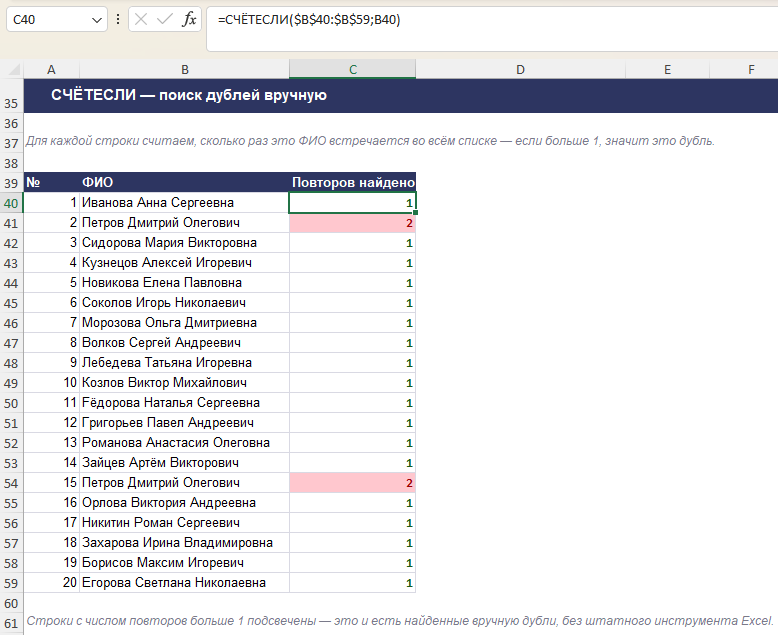
Task: Select column C header
Action: [353, 69]
